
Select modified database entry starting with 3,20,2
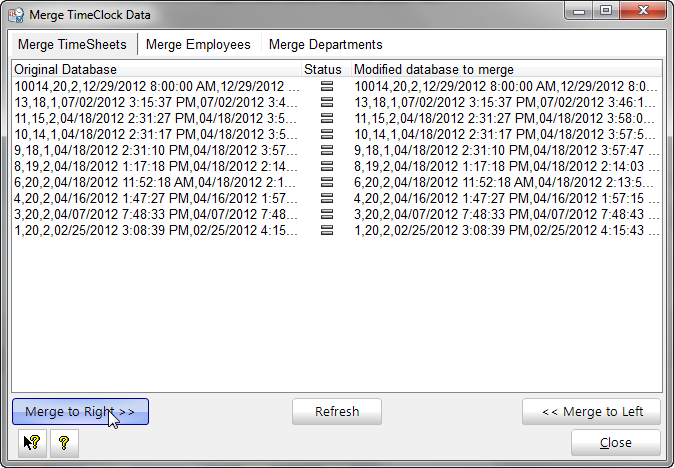point(506,215)
